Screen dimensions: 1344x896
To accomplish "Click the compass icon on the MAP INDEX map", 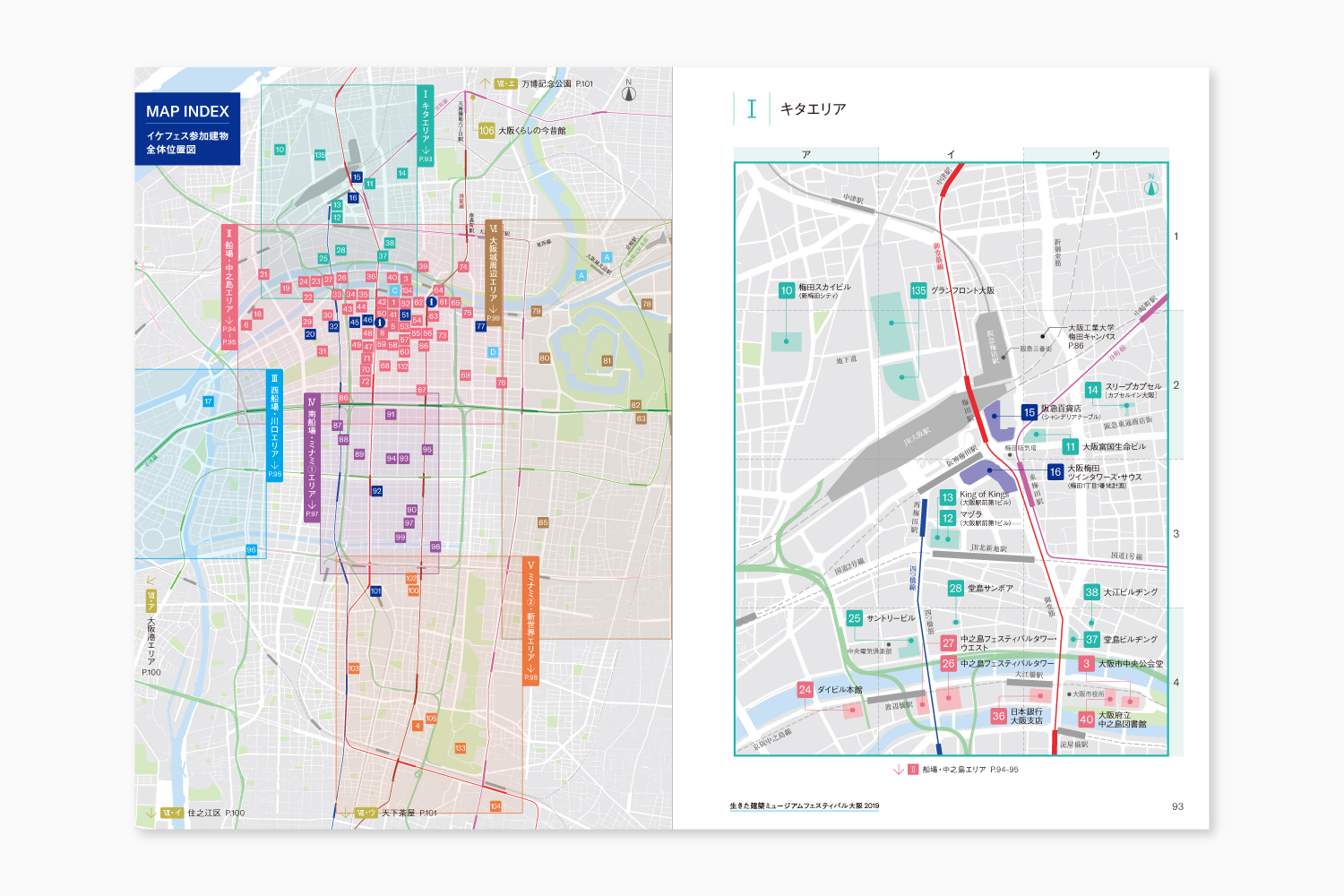I will (629, 91).
